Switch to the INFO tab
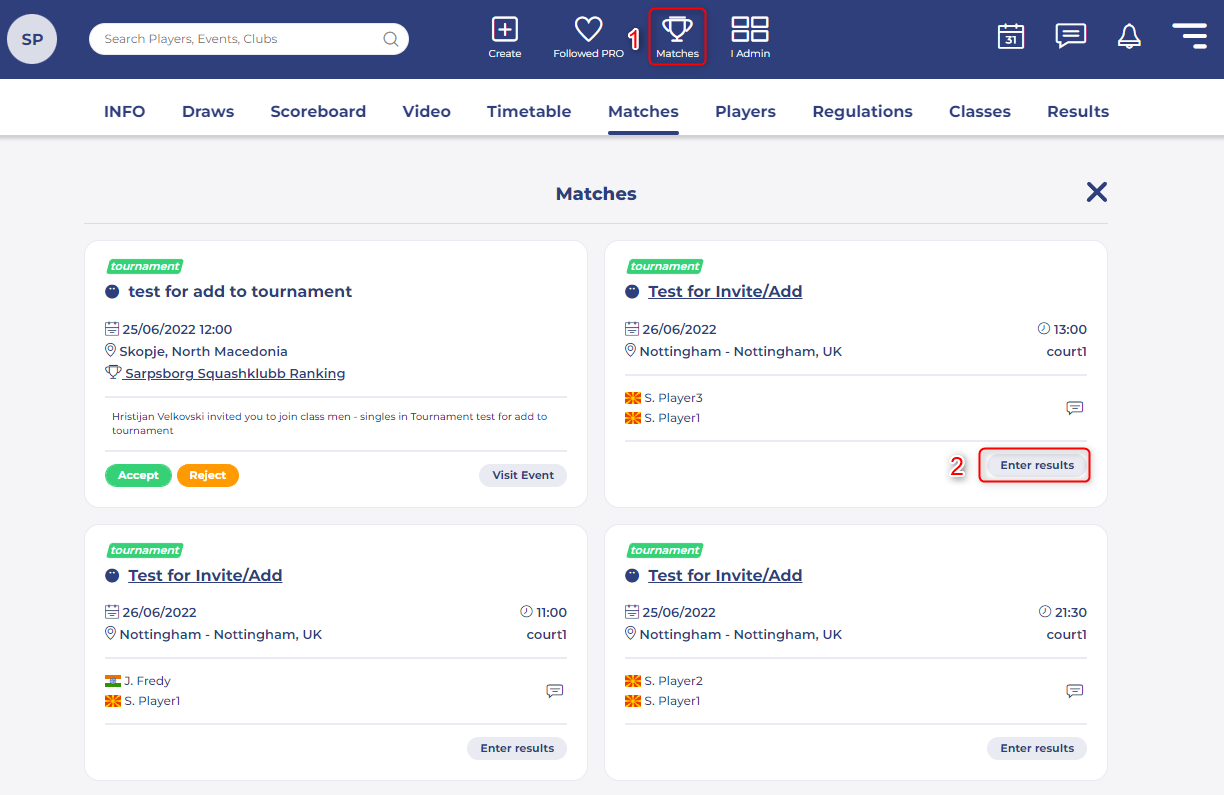Viewport: 1224px width, 795px height. pyautogui.click(x=125, y=112)
